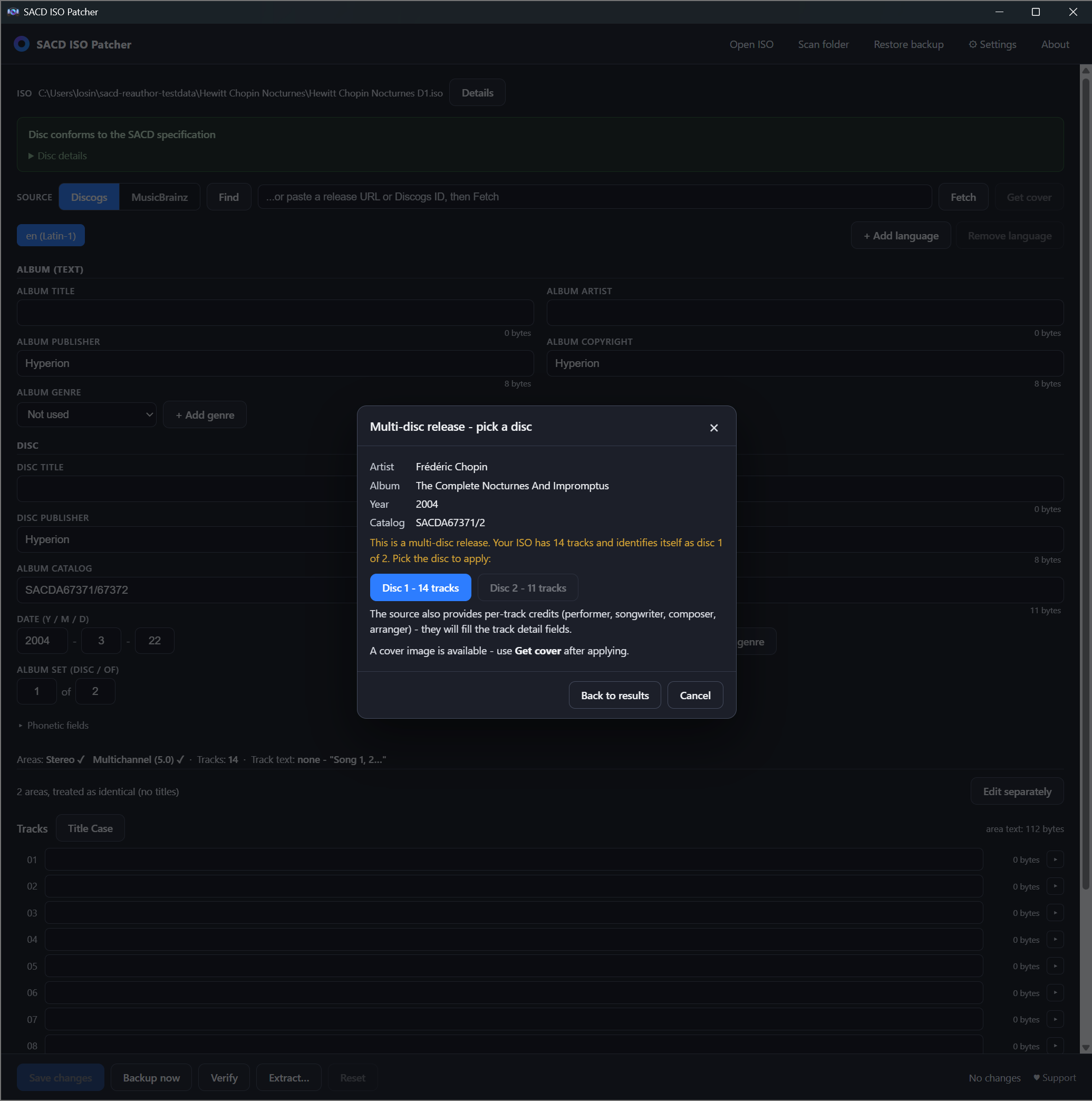Select the en (Latin-1) language tab

pos(51,235)
